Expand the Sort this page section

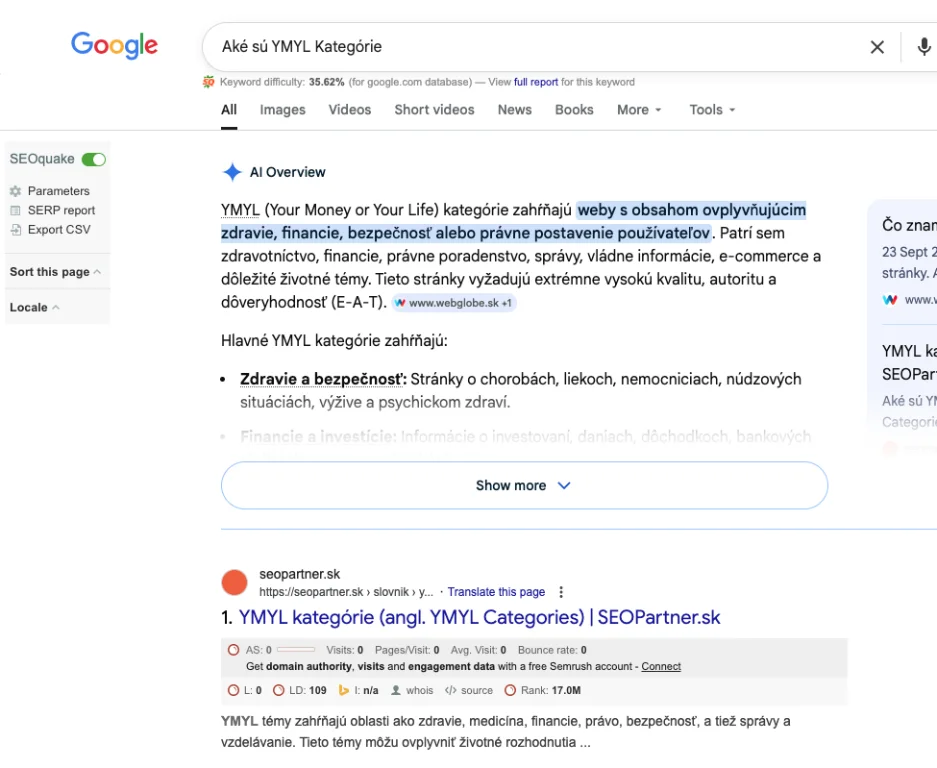[55, 272]
